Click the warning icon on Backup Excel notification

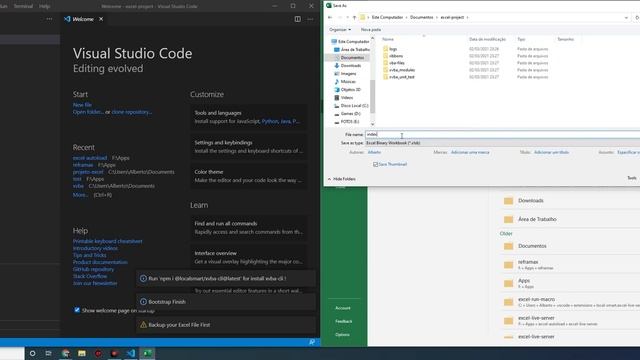(143, 325)
